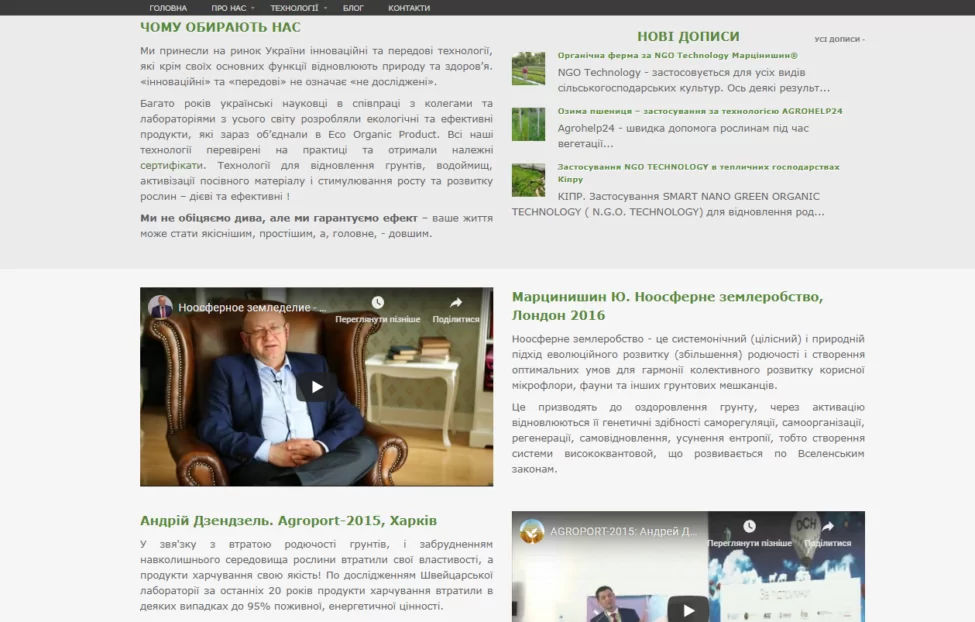Go to ГОЛОВНА in navigation bar

click(x=168, y=8)
